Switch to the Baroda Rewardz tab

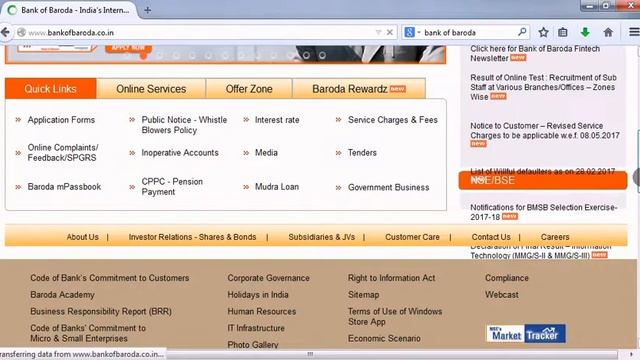coord(359,89)
